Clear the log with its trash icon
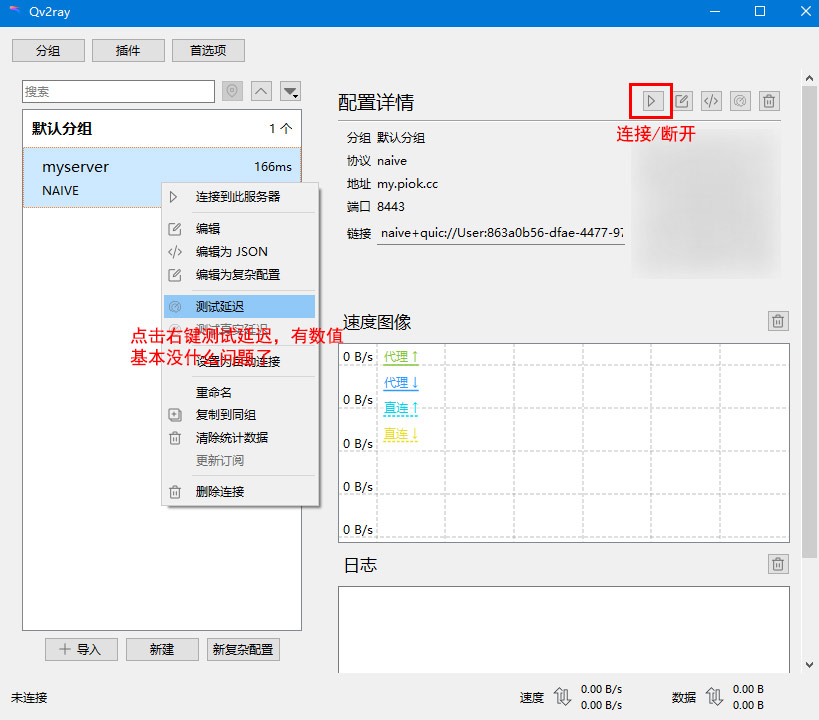Image resolution: width=819 pixels, height=720 pixels. point(778,564)
